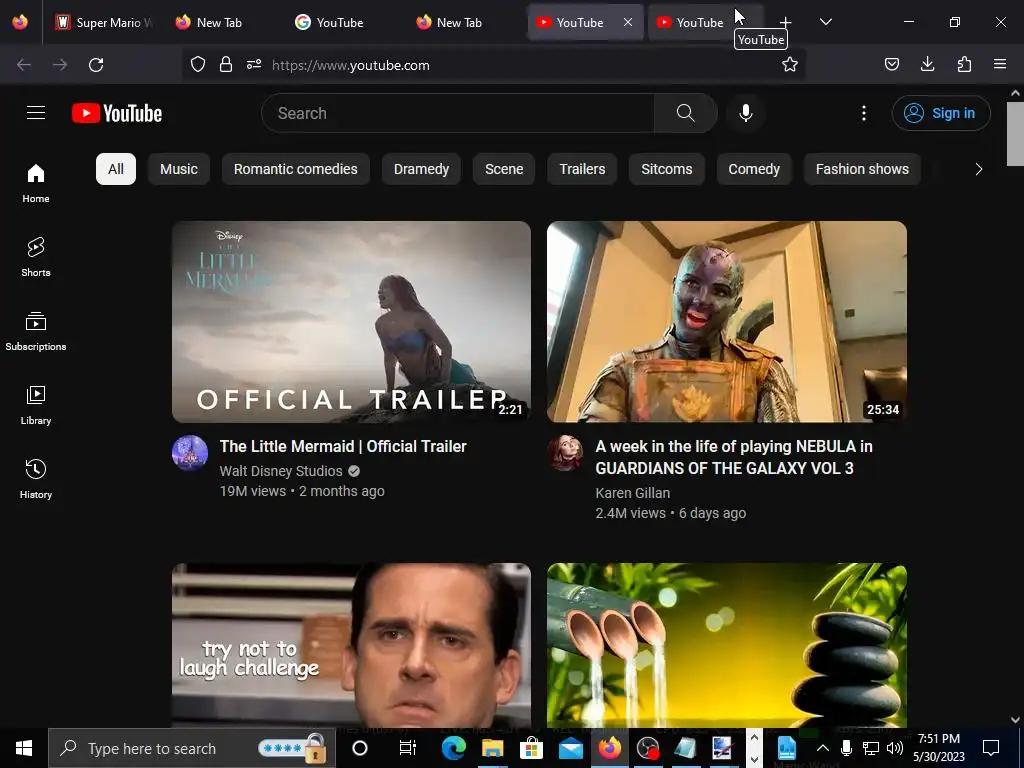Switch to the last YouTube tab

click(x=704, y=22)
